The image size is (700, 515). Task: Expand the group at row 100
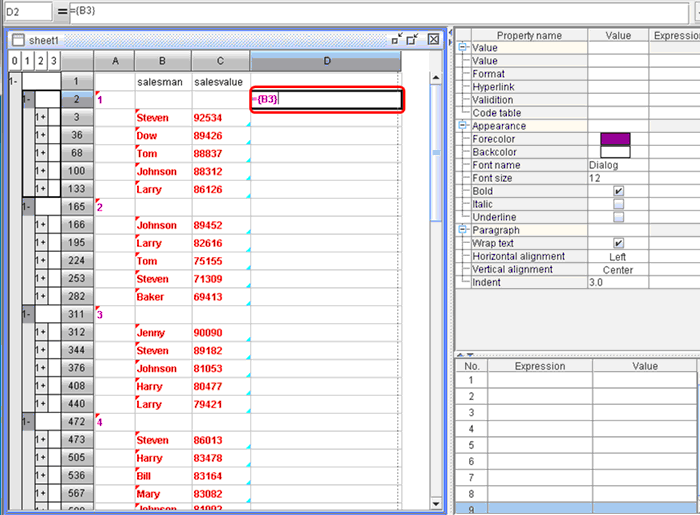(41, 170)
